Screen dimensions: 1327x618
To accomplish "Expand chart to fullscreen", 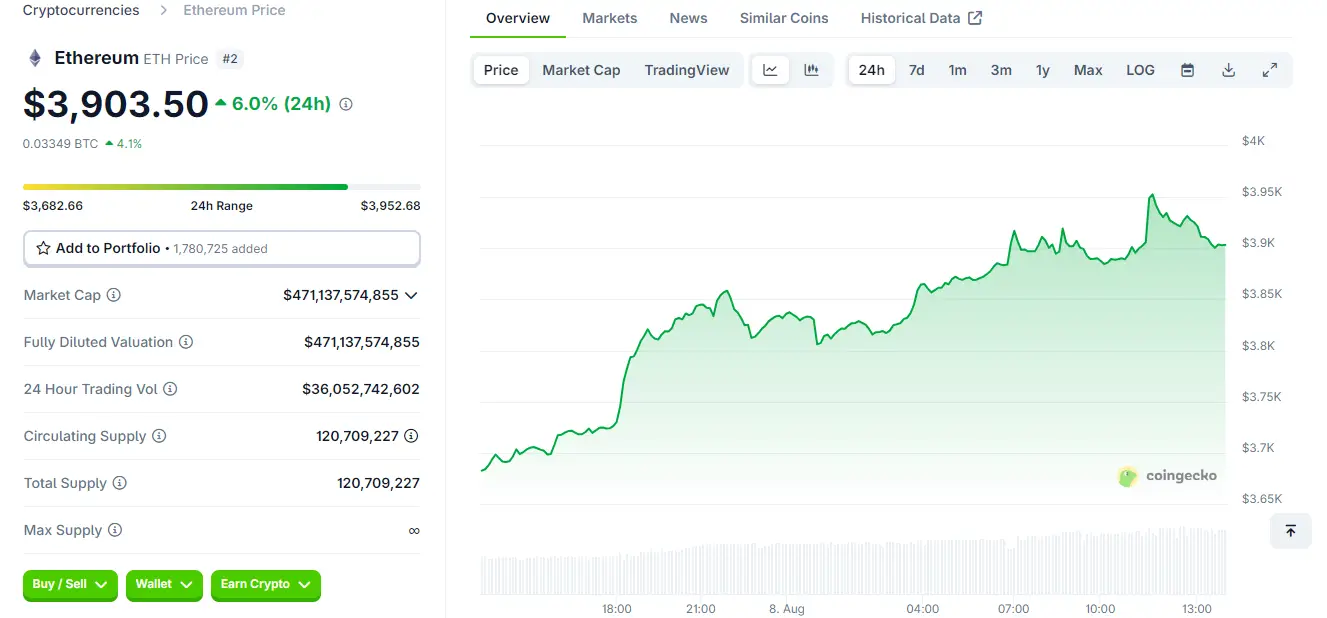I will pos(1270,70).
